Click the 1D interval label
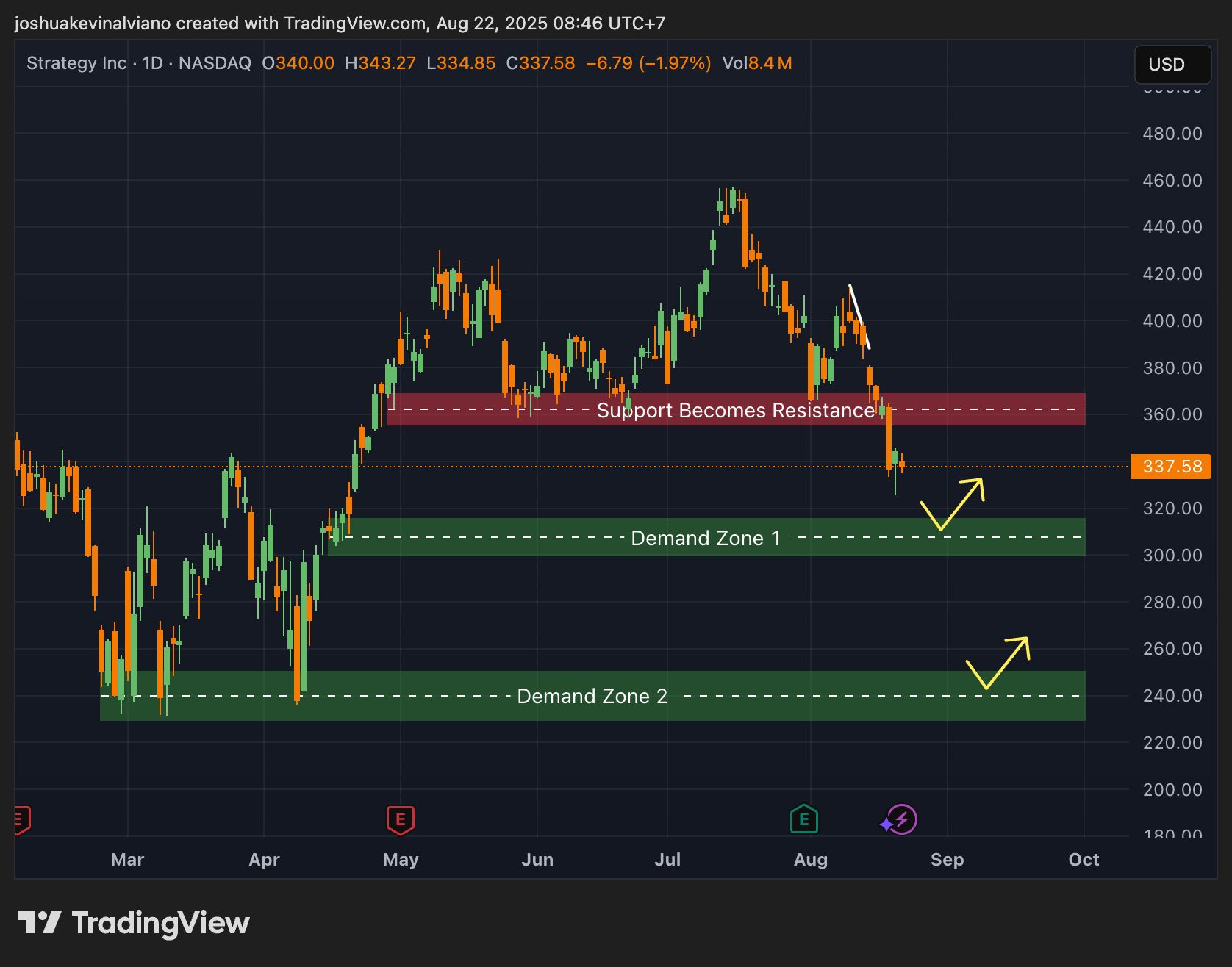This screenshot has height=967, width=1232. (x=152, y=63)
